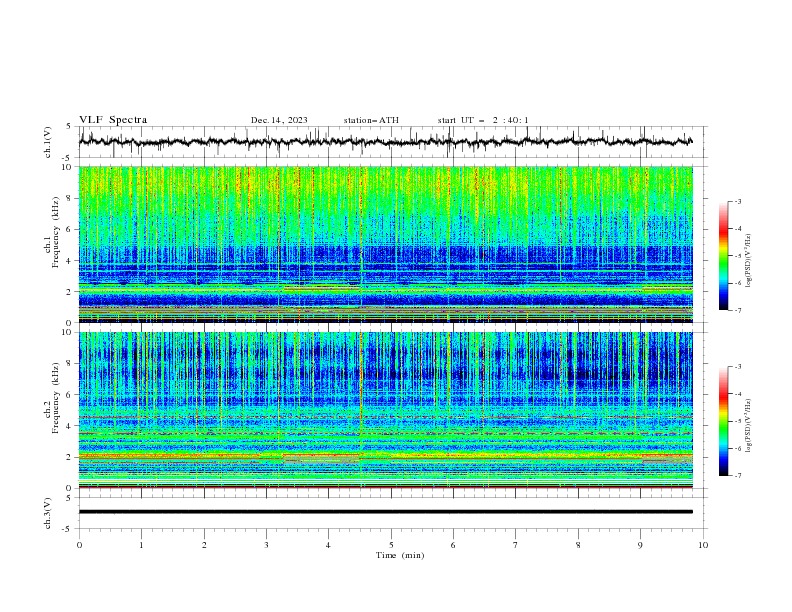792x612 pixels.
Task: Click the "8" kHz tick of ch.2 spectrogram
Action: click(x=69, y=364)
